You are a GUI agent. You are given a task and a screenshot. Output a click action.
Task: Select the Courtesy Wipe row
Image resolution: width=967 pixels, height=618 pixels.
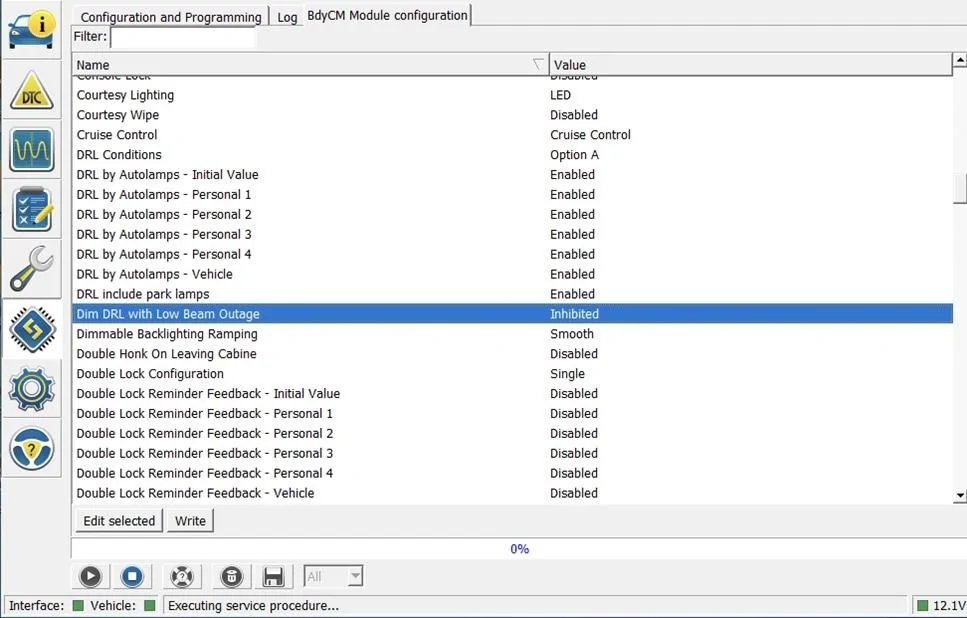click(x=512, y=115)
